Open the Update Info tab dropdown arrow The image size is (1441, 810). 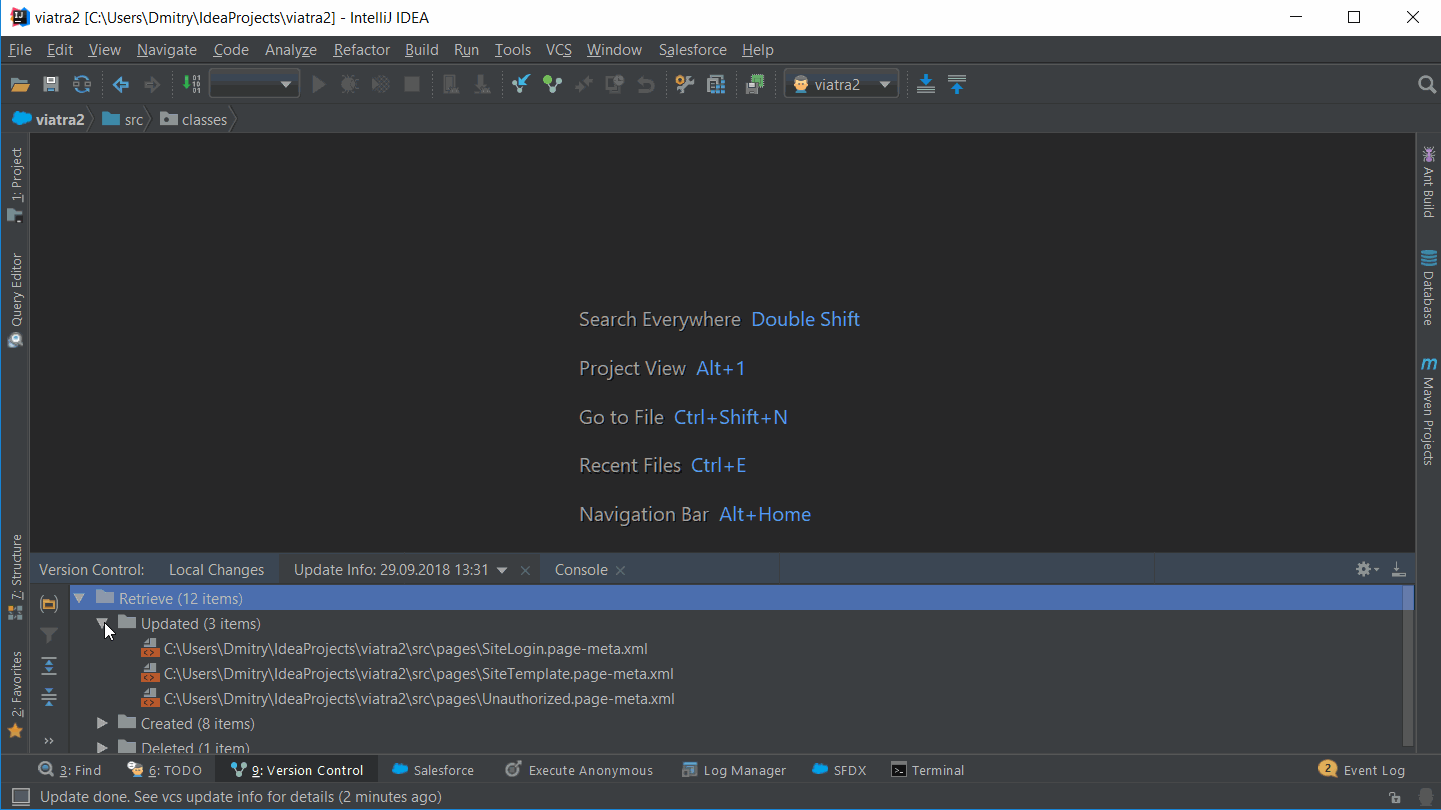[x=502, y=570]
